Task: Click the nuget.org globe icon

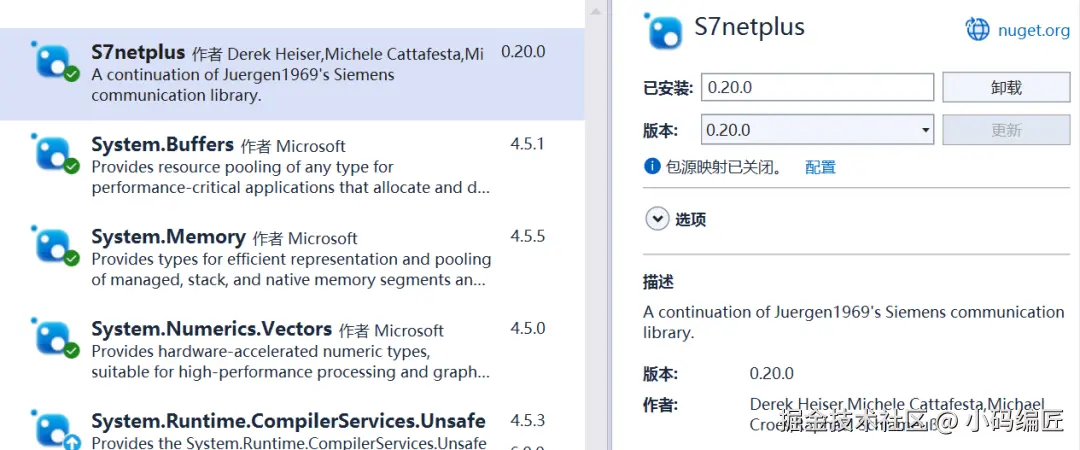Action: (x=977, y=29)
